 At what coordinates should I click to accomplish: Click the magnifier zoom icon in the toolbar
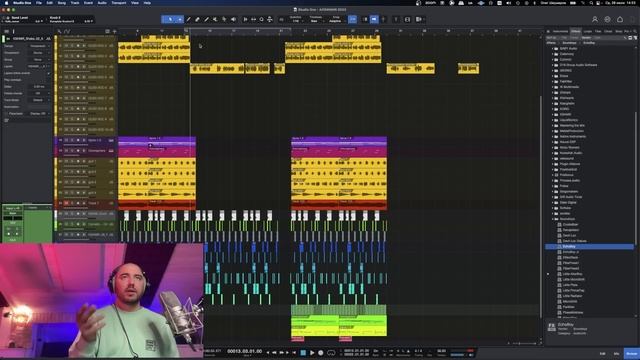point(262,19)
